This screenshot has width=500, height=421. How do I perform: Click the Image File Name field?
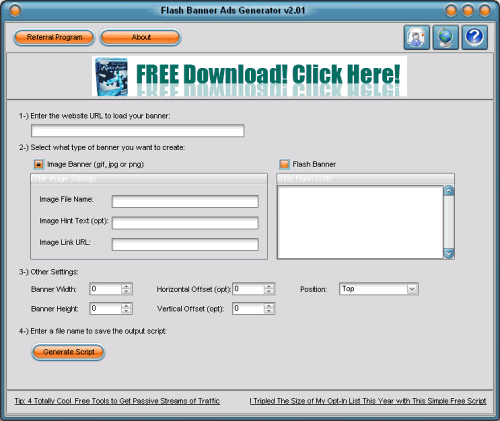pos(185,201)
